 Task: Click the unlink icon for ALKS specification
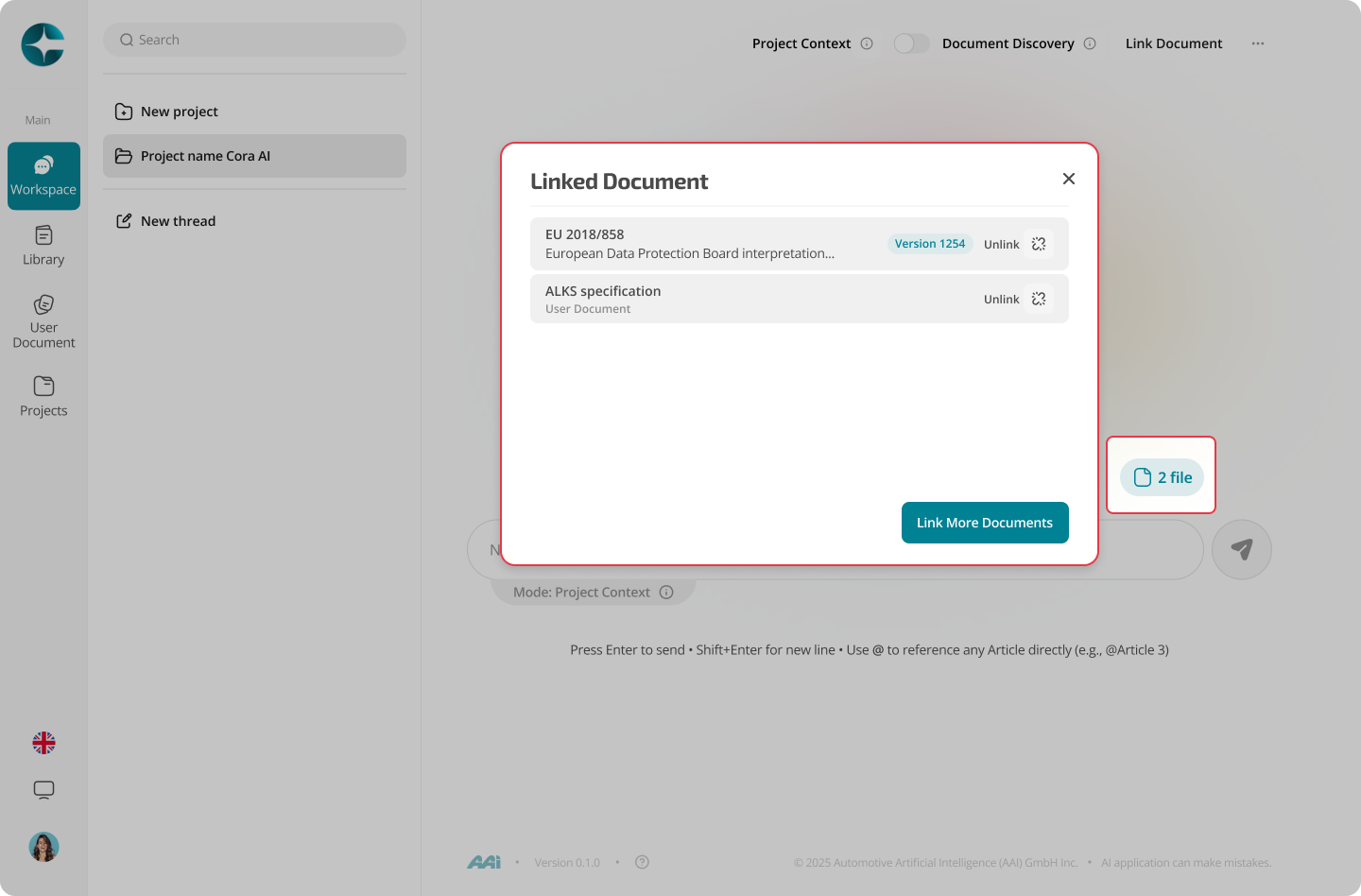point(1039,299)
